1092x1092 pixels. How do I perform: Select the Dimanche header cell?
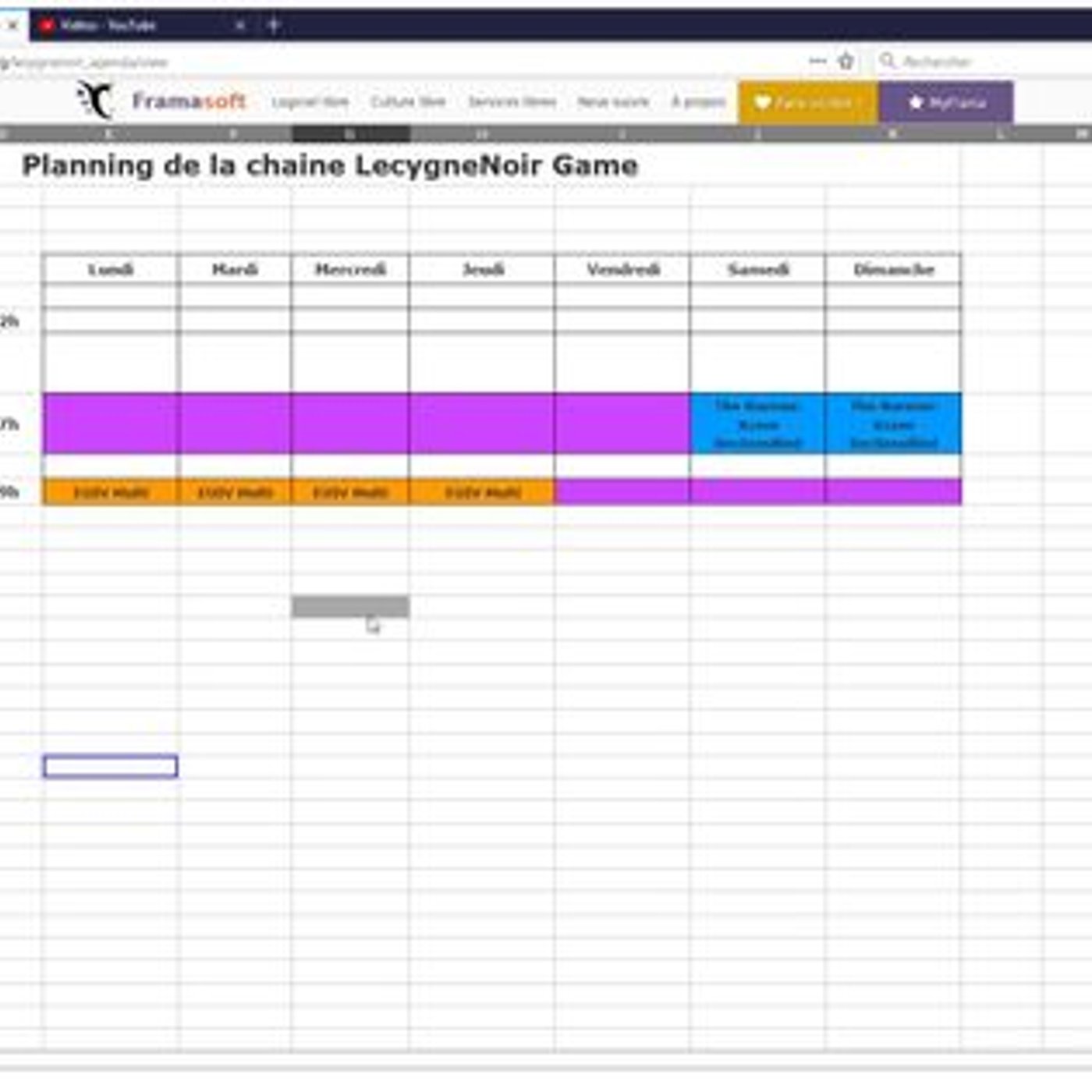click(x=893, y=269)
